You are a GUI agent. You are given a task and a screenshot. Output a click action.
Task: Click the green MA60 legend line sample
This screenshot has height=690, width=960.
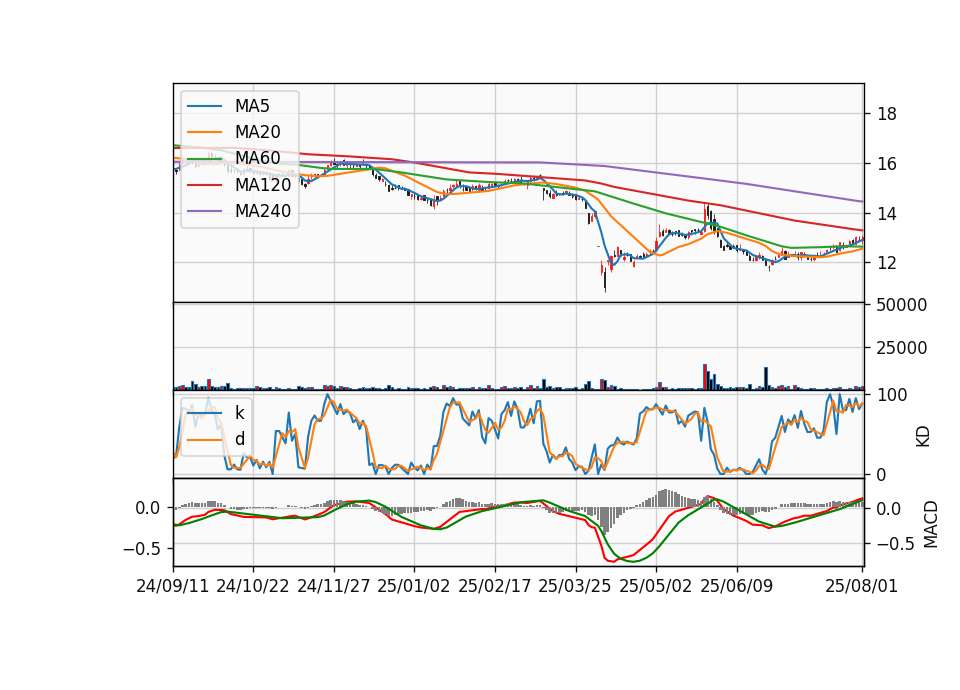tap(204, 158)
